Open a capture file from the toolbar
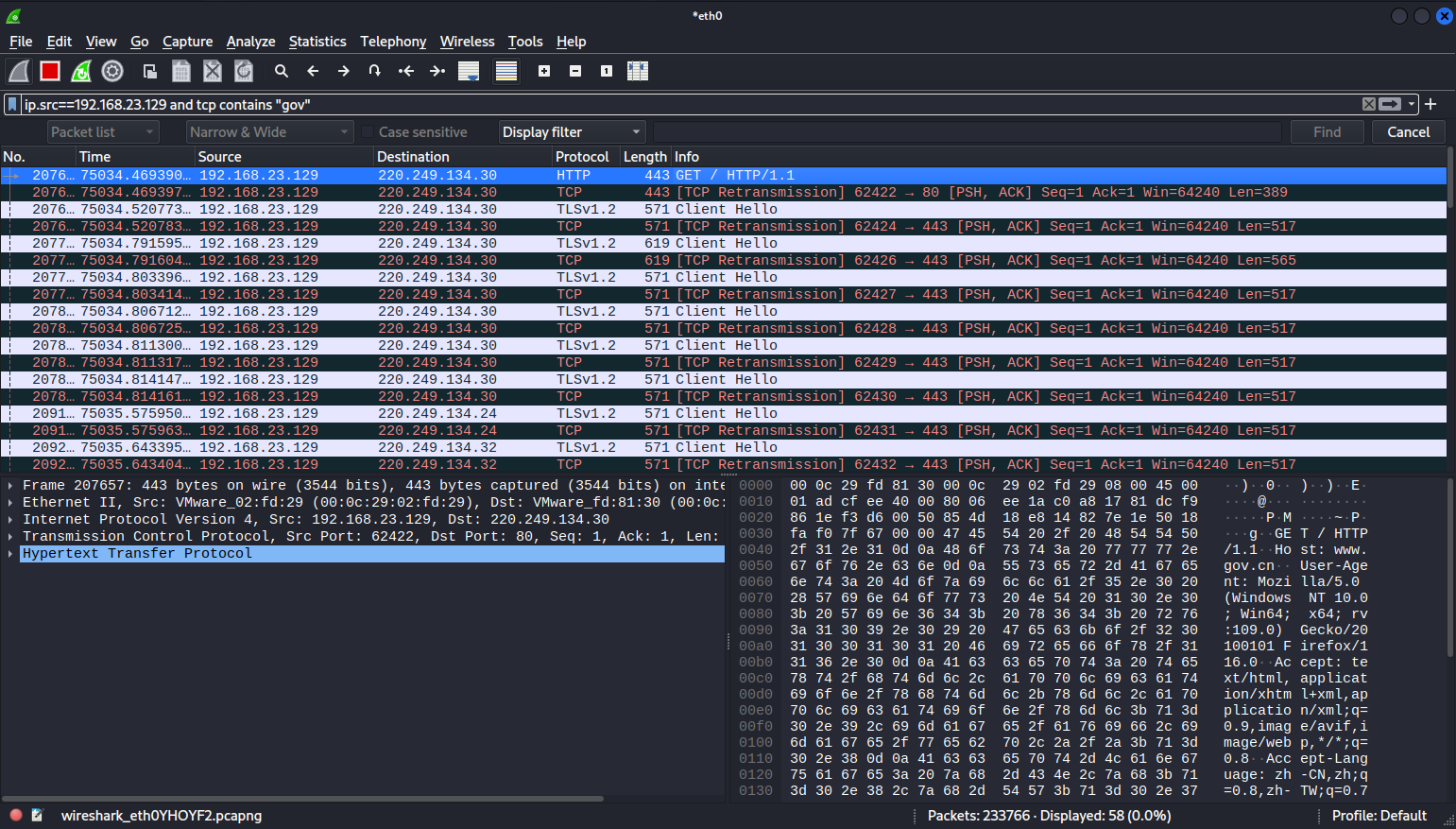 tap(150, 71)
